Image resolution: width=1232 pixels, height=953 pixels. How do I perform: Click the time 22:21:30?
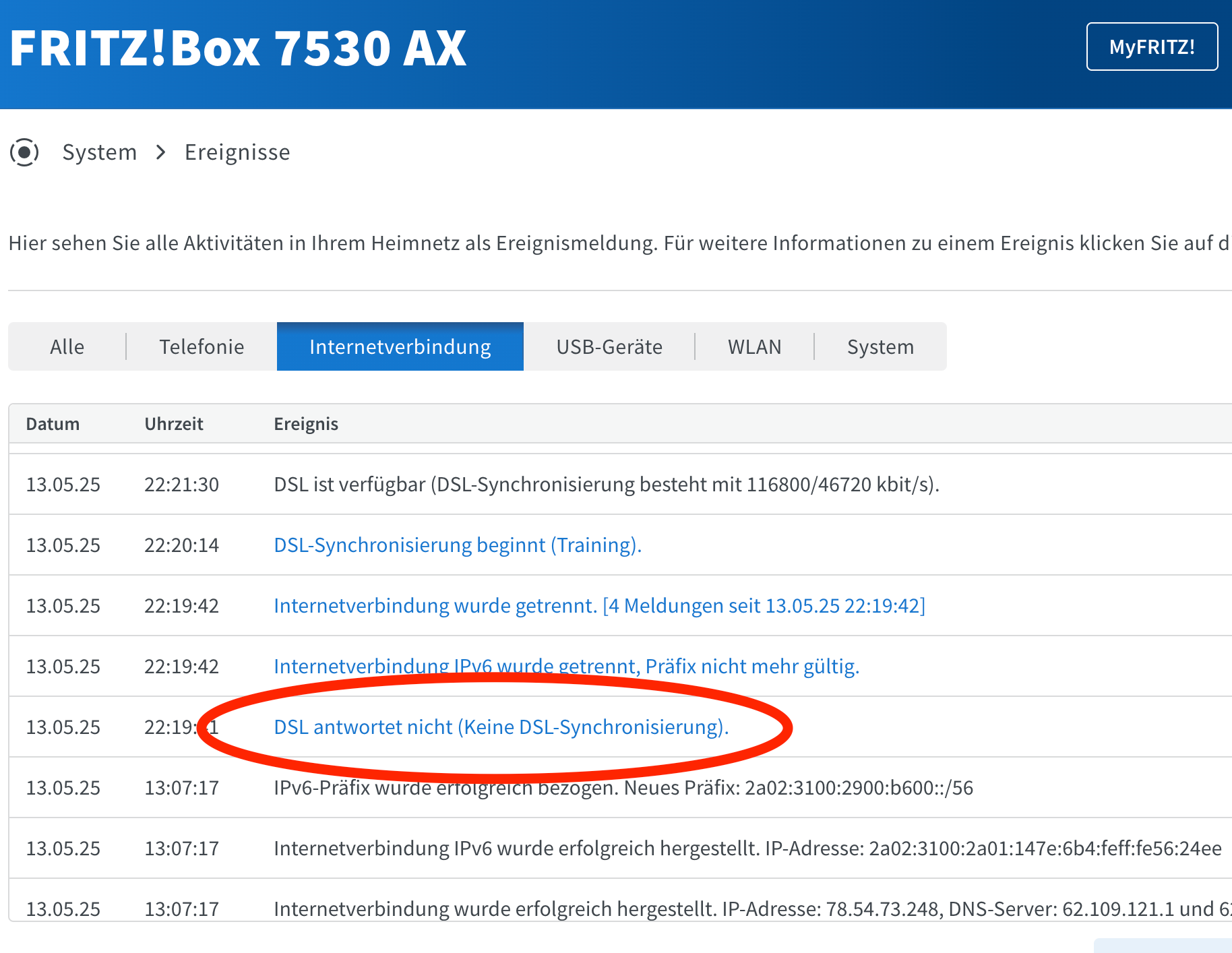click(x=181, y=485)
